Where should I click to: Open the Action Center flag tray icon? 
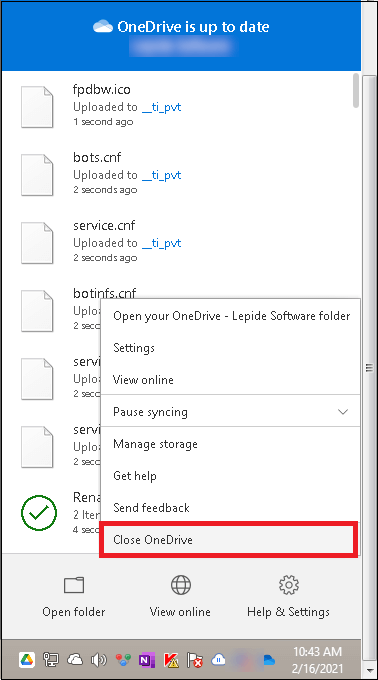tap(195, 660)
